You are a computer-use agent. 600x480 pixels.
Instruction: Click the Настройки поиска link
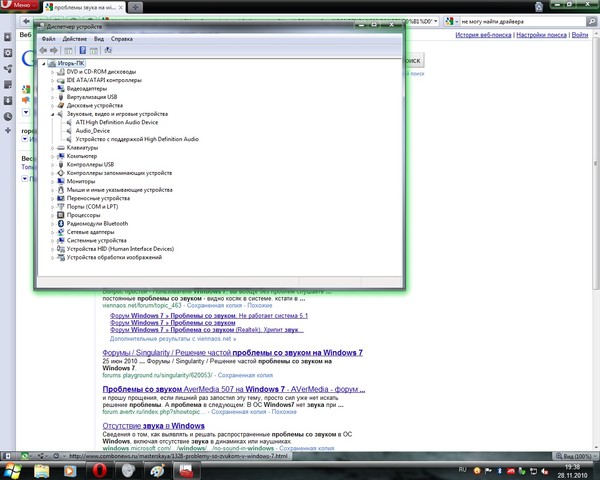pos(541,35)
